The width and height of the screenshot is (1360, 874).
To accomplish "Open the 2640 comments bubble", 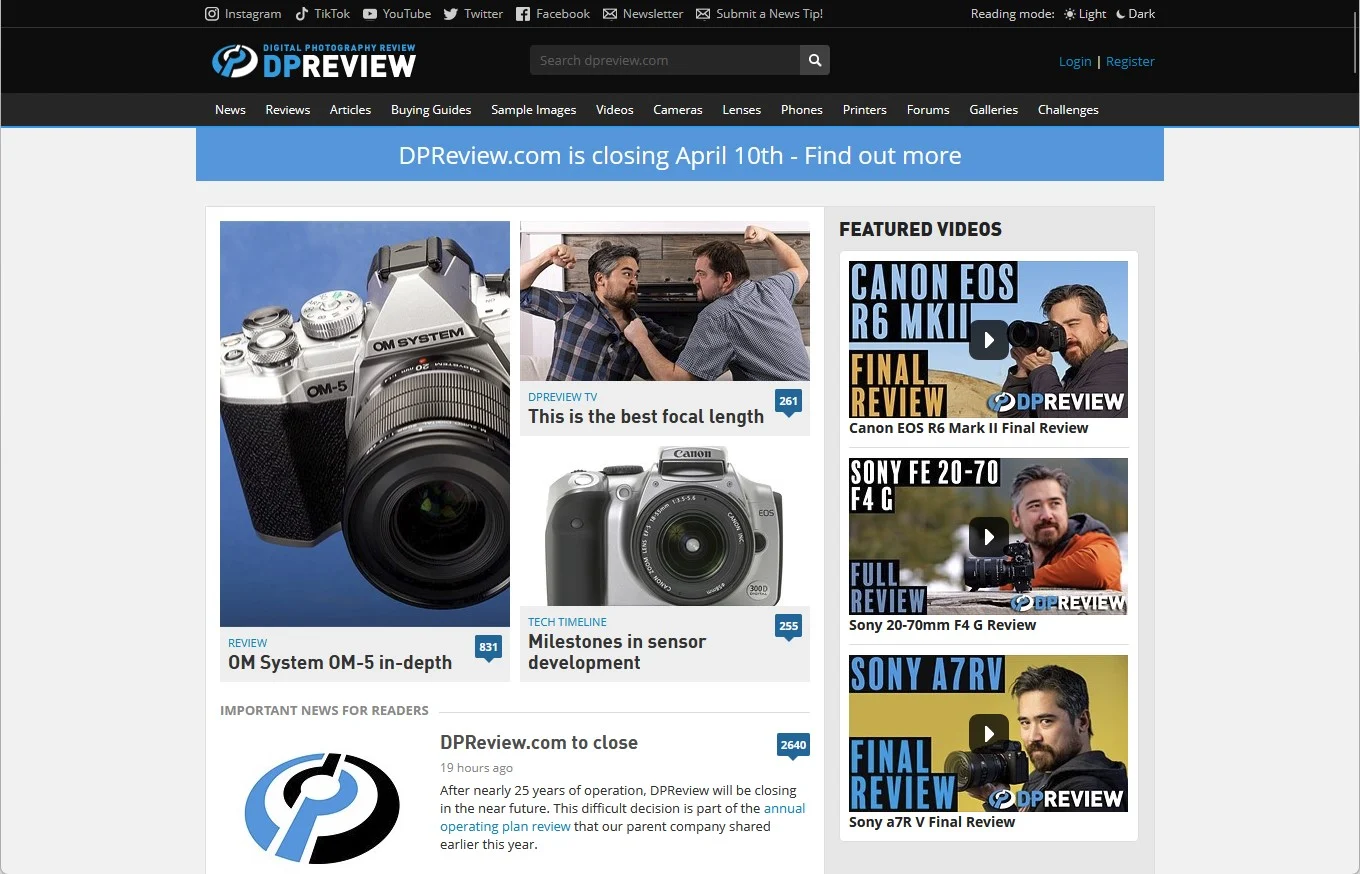I will [793, 745].
